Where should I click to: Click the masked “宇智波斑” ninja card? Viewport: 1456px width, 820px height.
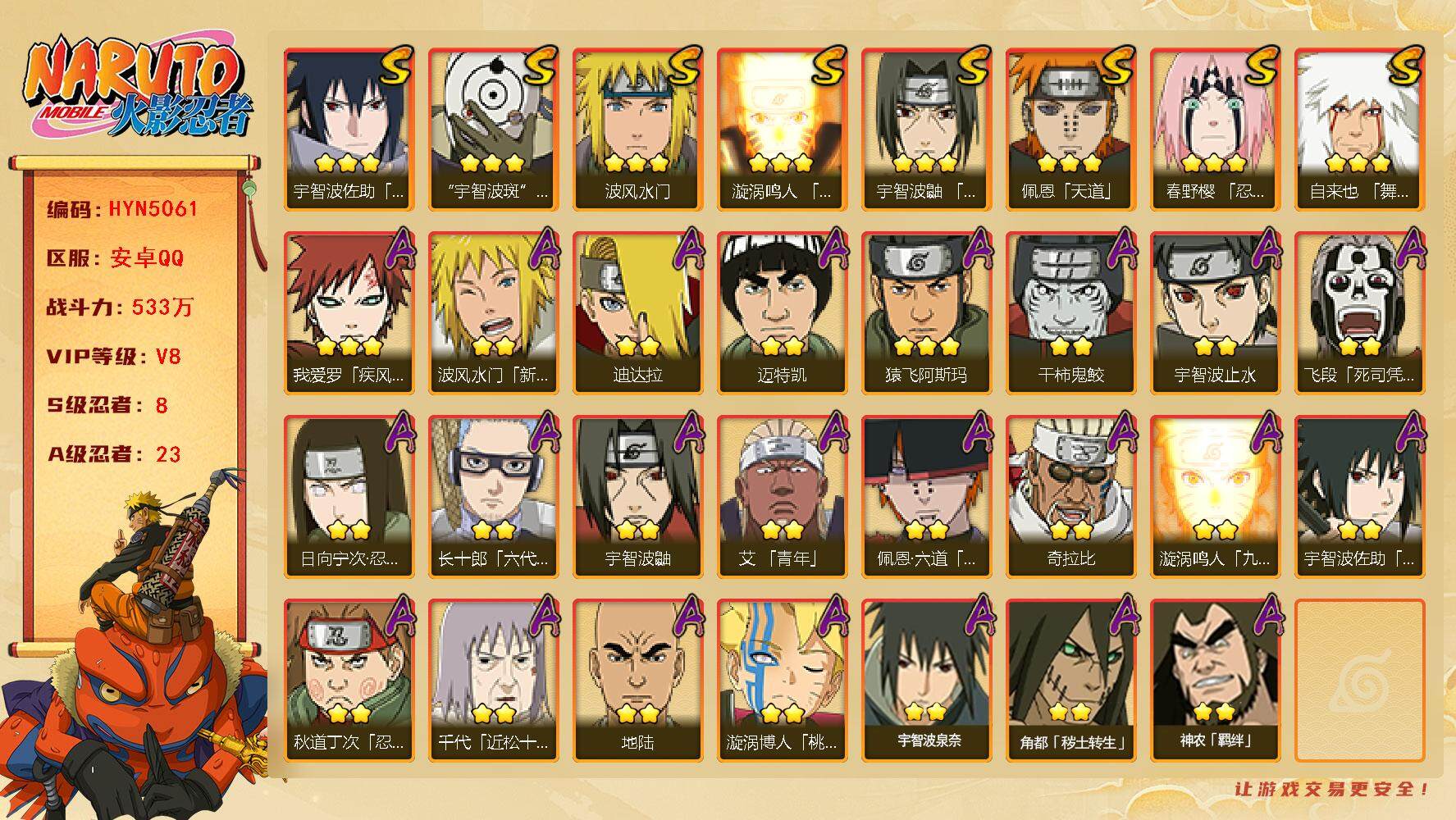[x=493, y=130]
